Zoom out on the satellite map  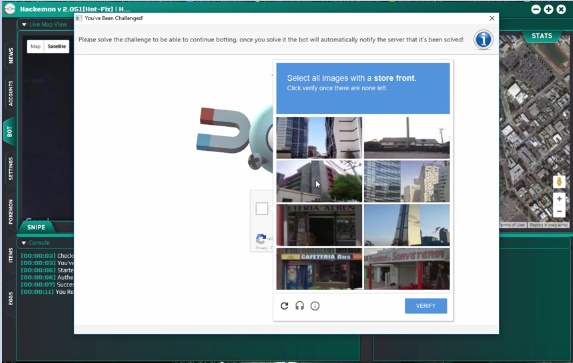(559, 211)
